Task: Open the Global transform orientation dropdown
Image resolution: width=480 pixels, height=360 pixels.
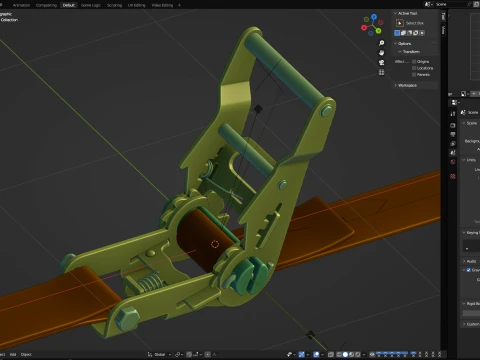Action: 159,354
